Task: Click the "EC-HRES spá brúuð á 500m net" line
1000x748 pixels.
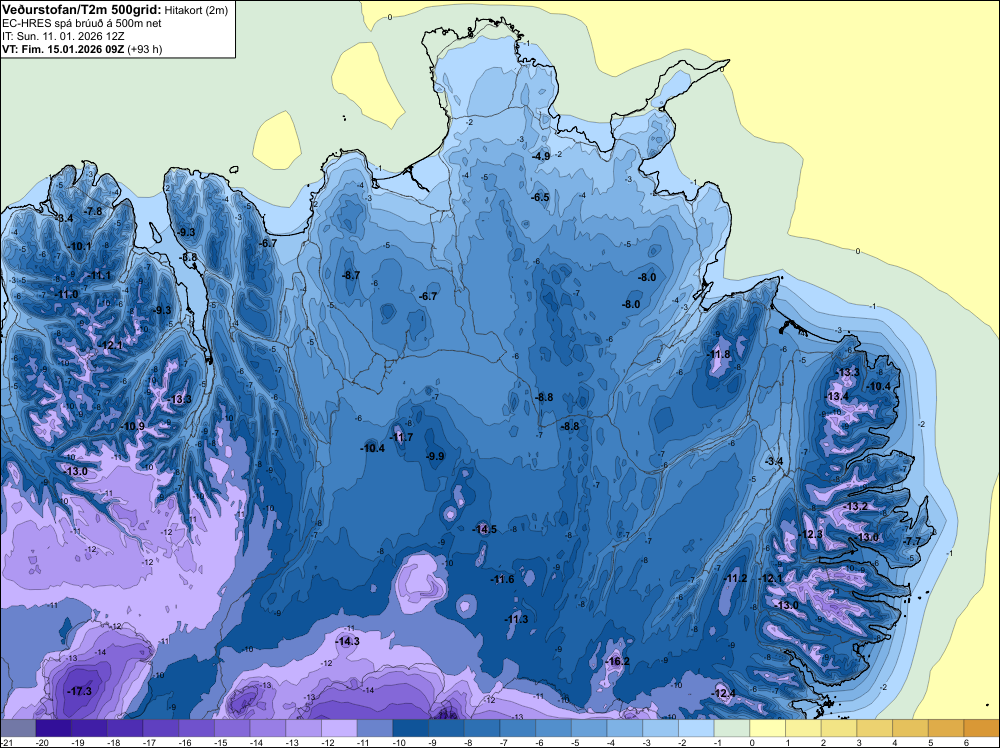Action: [82, 24]
